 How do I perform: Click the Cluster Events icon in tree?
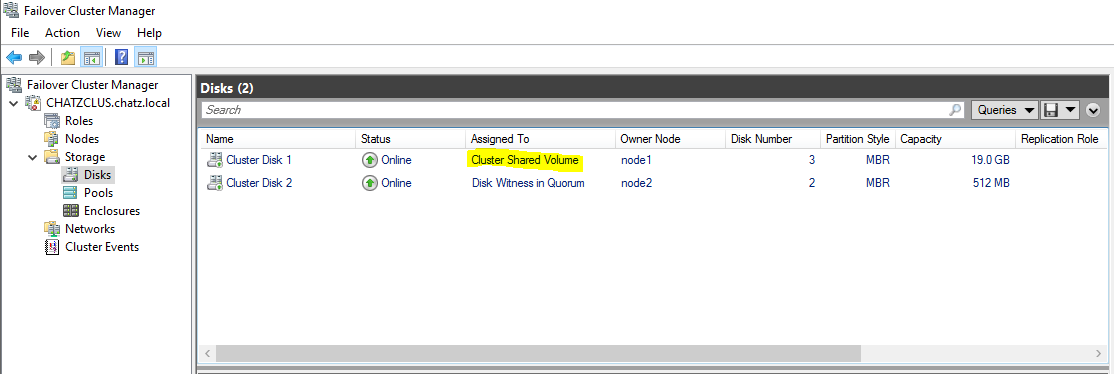coord(52,247)
